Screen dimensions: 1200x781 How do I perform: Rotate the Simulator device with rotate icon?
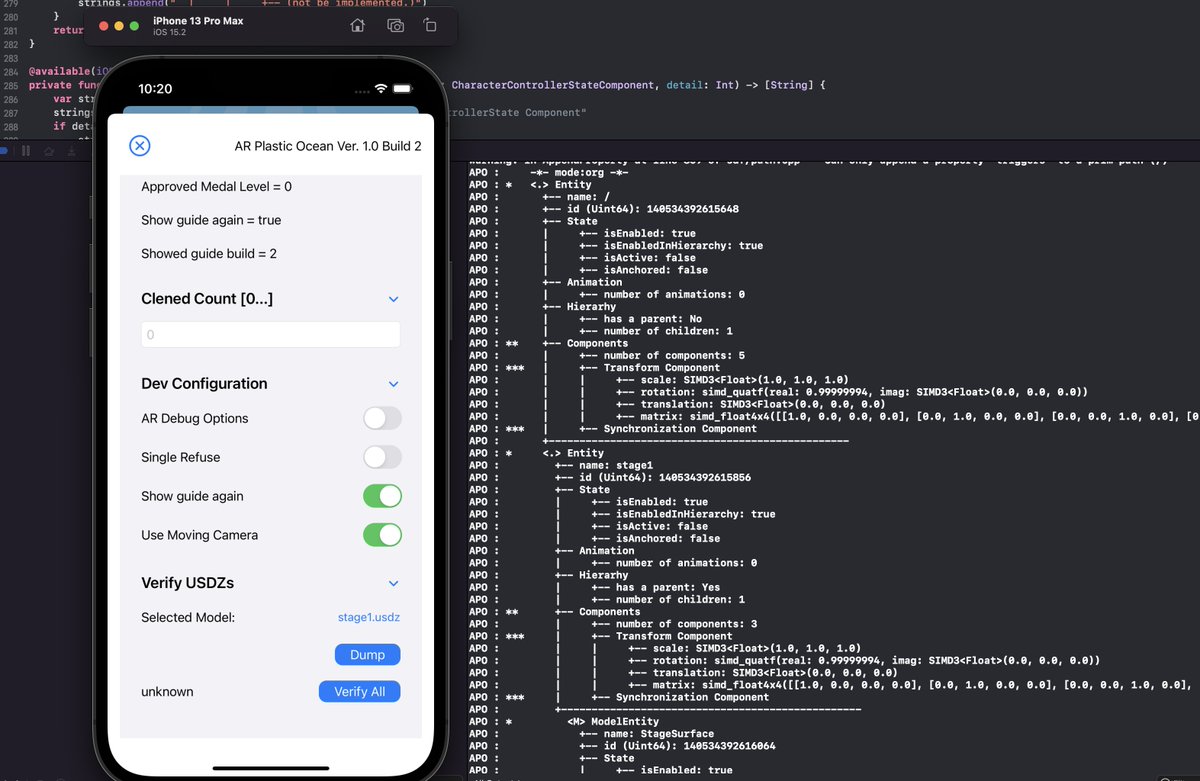[x=430, y=26]
